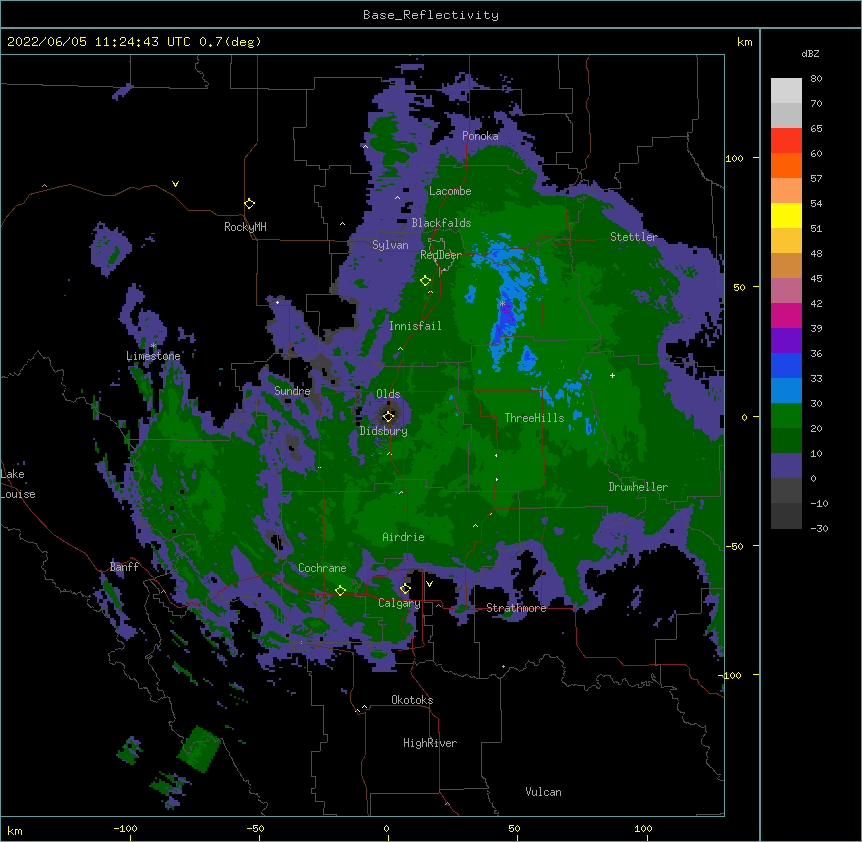Click the Vulcan label
Image resolution: width=862 pixels, height=842 pixels.
pos(543,792)
